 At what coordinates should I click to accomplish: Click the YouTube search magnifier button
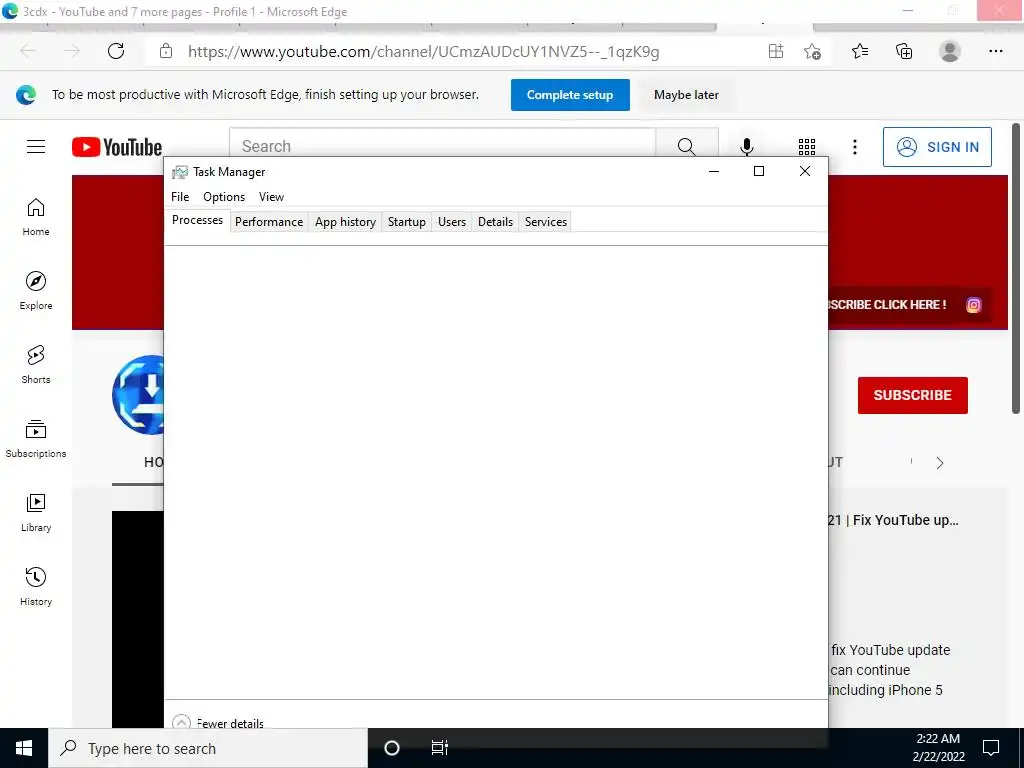pyautogui.click(x=686, y=146)
